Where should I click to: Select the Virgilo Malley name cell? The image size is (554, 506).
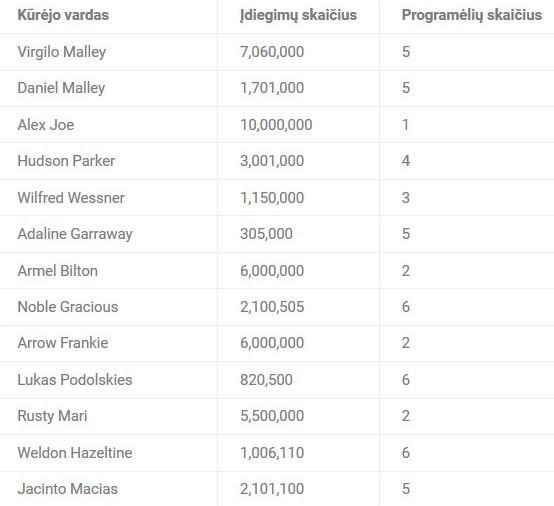point(62,52)
